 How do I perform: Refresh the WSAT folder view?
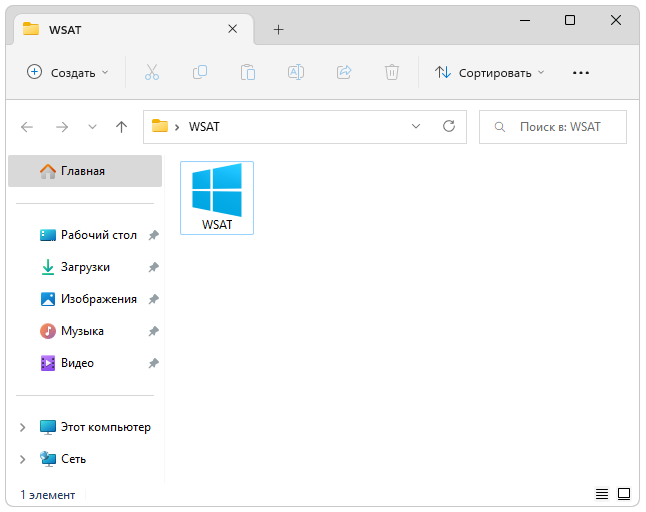click(x=449, y=126)
